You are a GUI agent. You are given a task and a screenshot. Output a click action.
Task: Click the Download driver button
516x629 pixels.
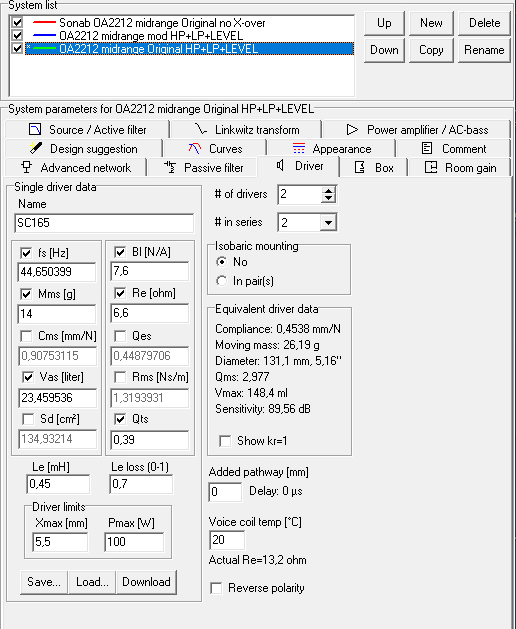coord(146,582)
